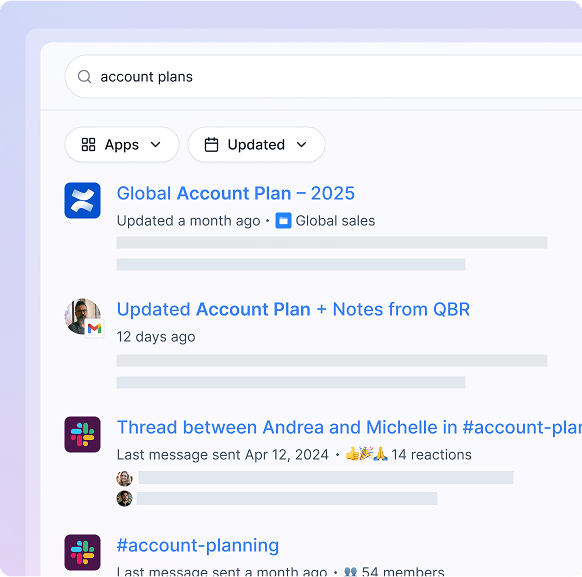Click the woman's avatar in thread preview
582x577 pixels.
pyautogui.click(x=124, y=478)
